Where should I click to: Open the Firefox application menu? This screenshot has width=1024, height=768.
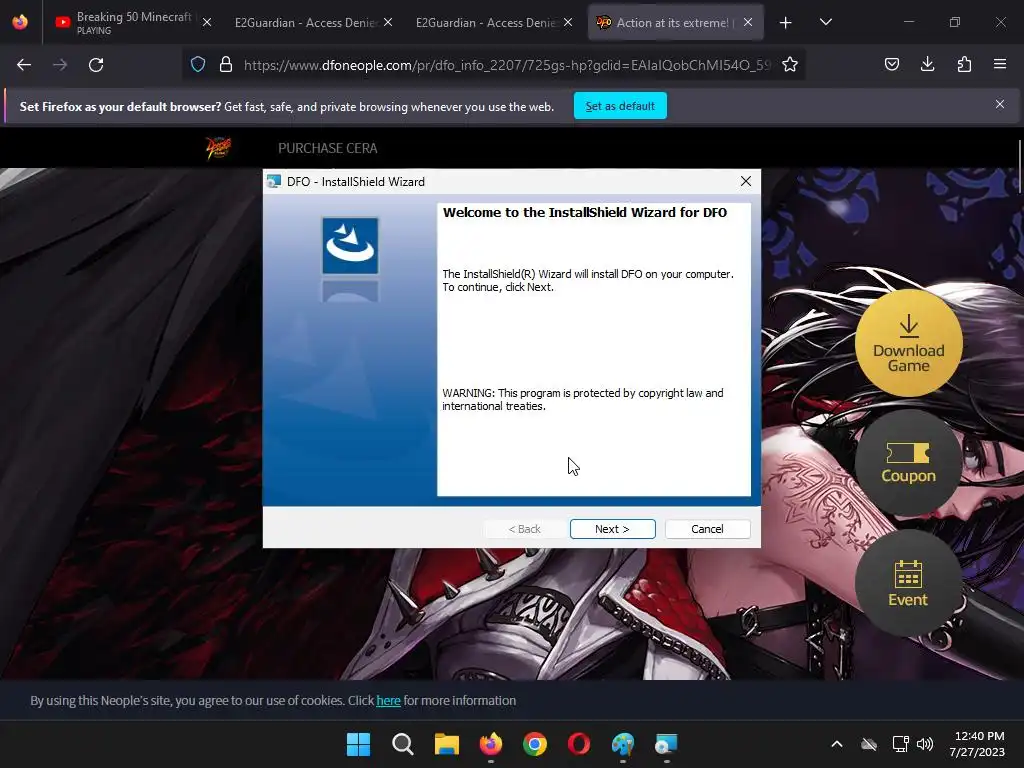[1000, 64]
